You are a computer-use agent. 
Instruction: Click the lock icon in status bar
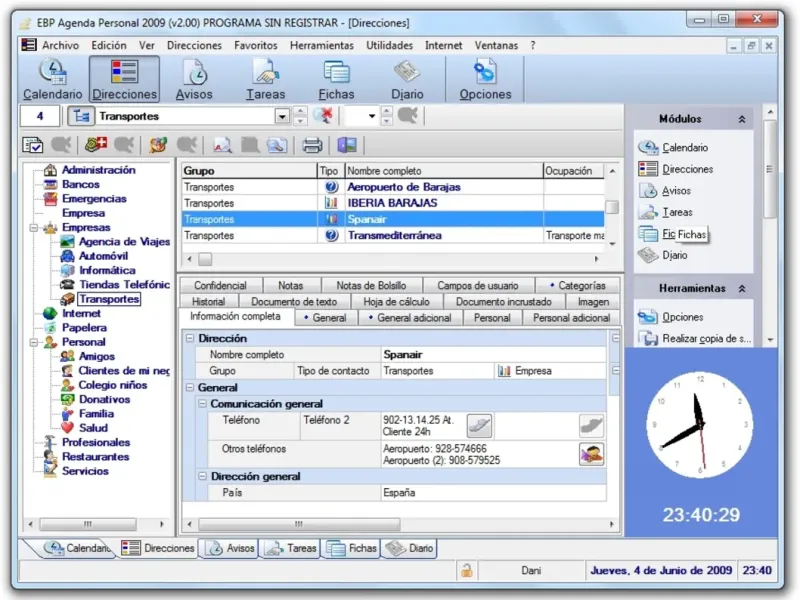(465, 571)
